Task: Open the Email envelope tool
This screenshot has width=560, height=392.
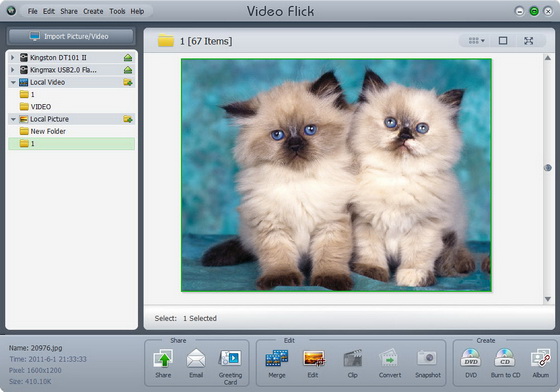Action: (196, 358)
